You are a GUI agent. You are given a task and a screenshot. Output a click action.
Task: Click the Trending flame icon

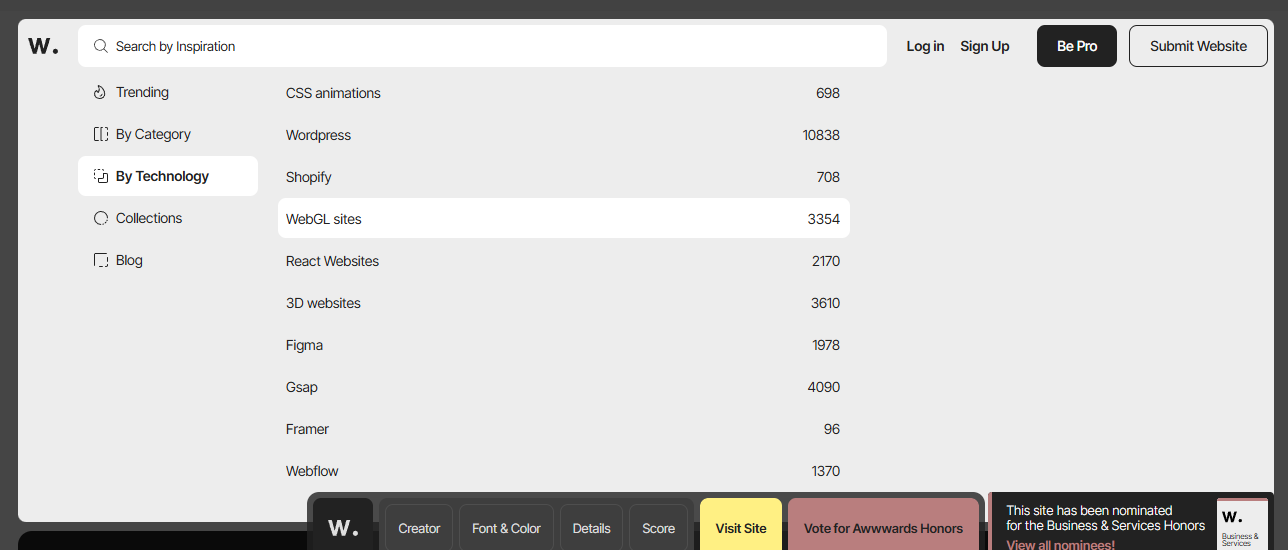(x=100, y=92)
